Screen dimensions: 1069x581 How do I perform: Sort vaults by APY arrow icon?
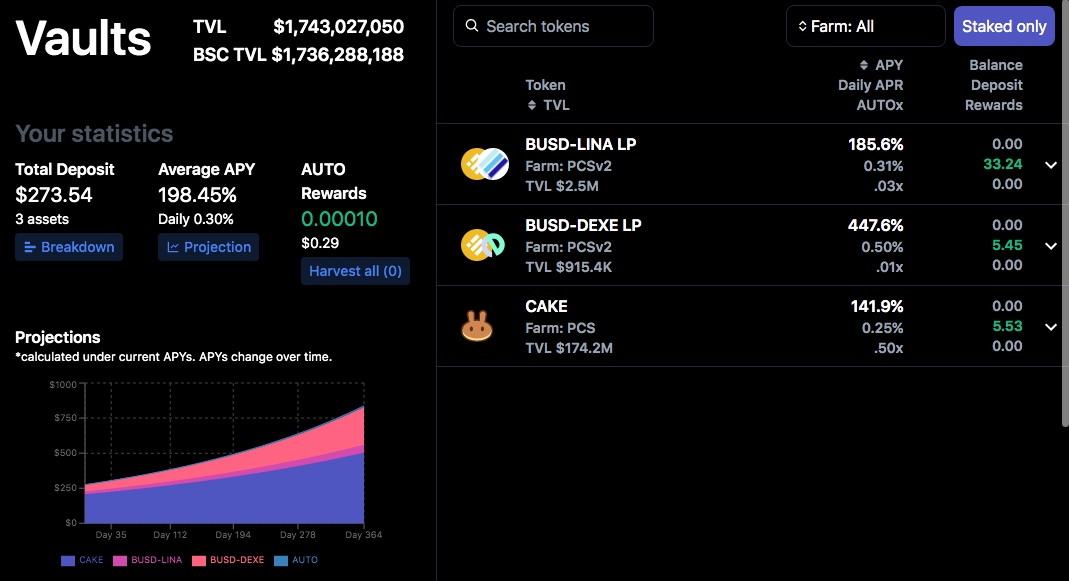point(864,65)
